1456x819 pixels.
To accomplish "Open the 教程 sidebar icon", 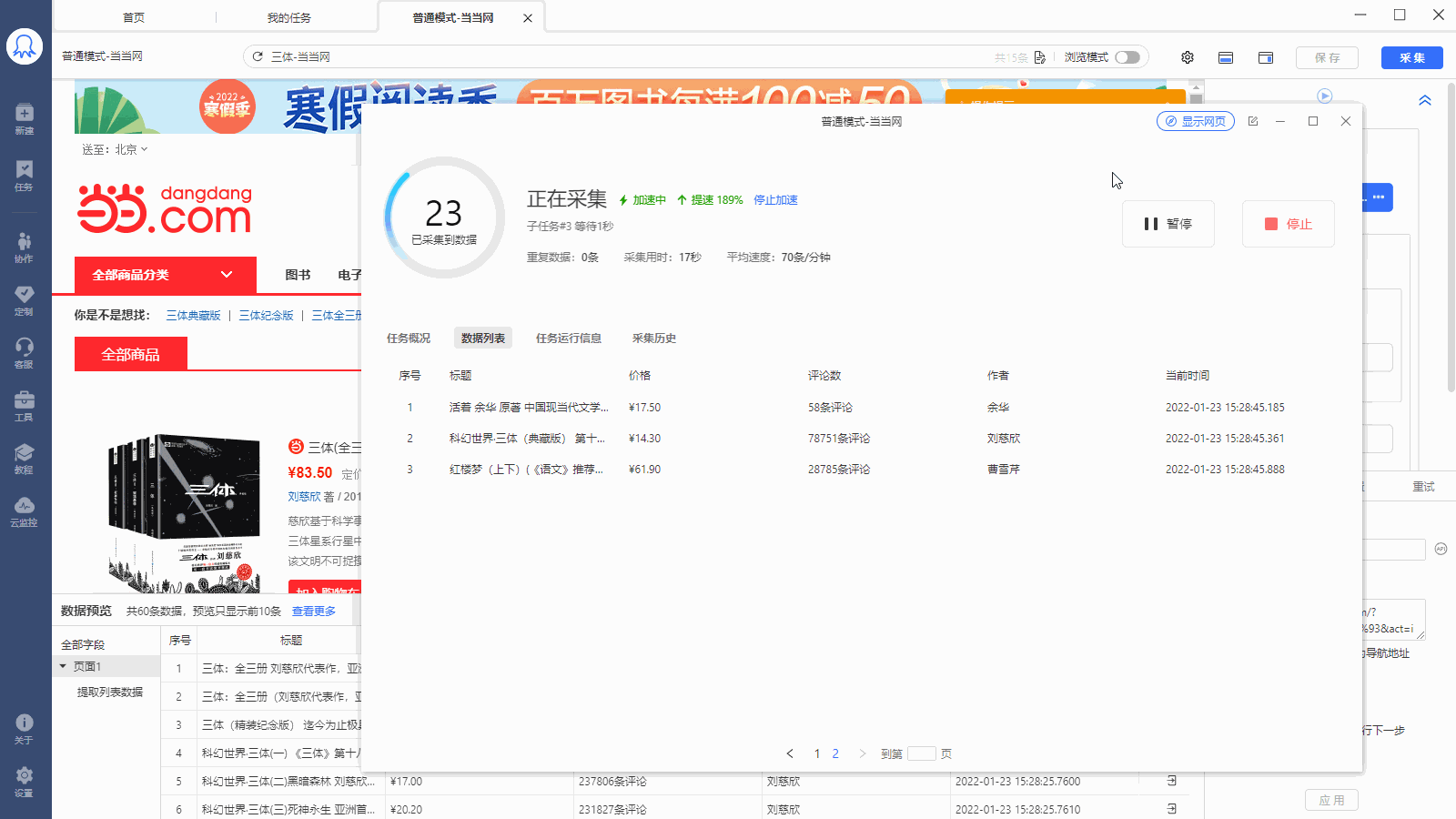I will pos(25,459).
